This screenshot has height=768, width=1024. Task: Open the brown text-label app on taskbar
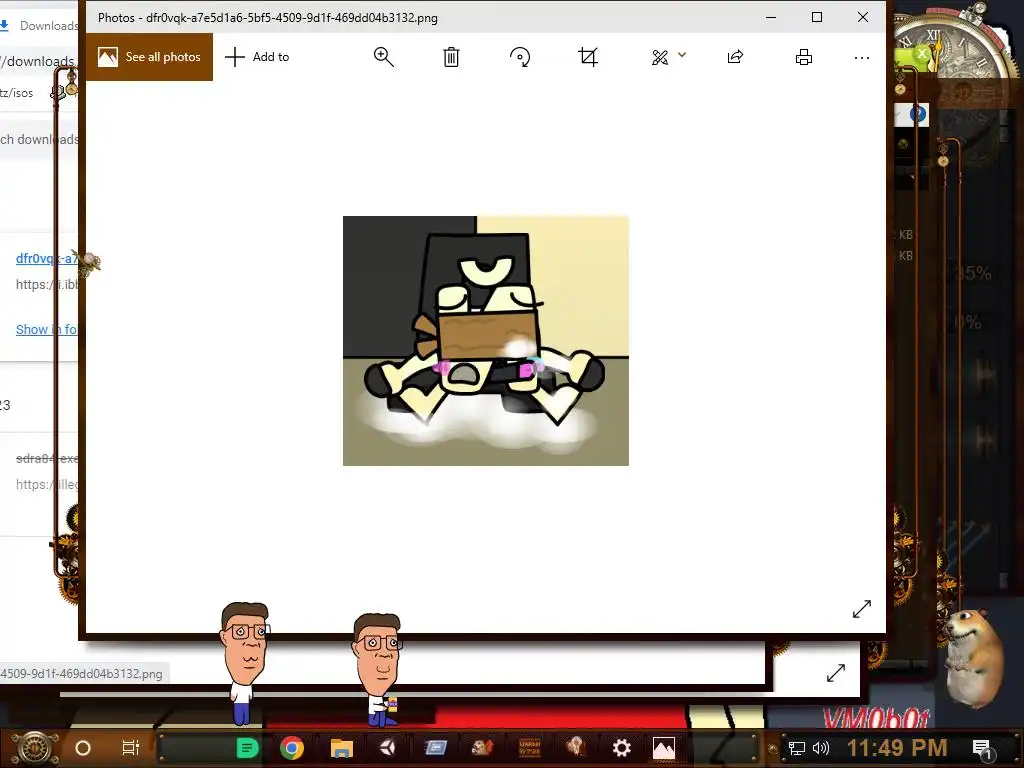(529, 748)
